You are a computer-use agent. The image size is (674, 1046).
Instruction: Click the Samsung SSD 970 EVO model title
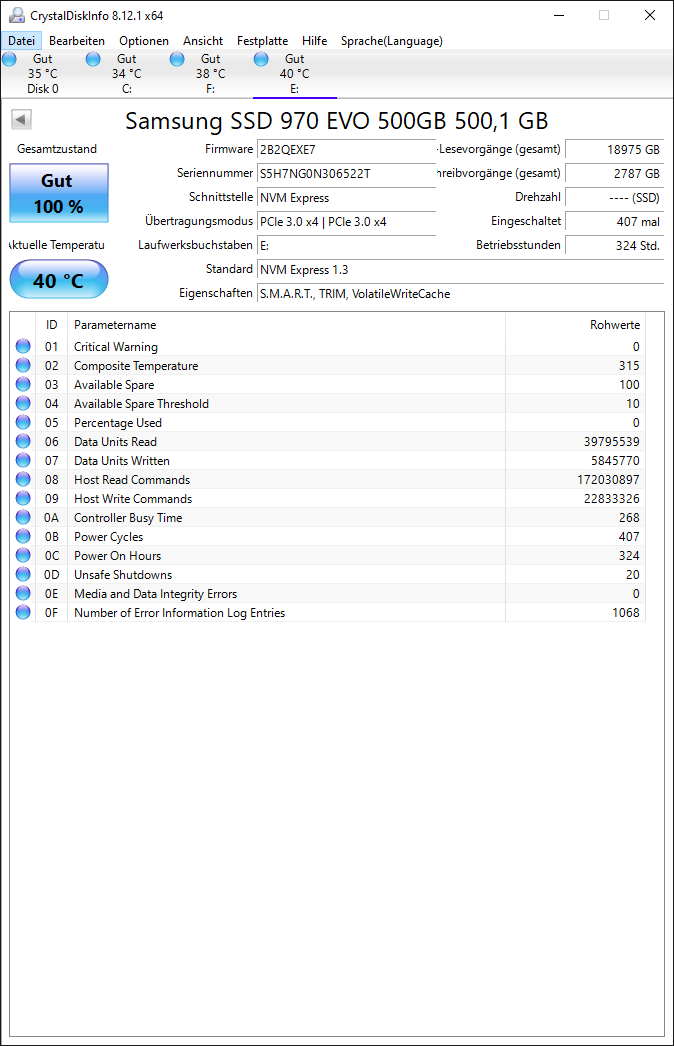[x=336, y=121]
